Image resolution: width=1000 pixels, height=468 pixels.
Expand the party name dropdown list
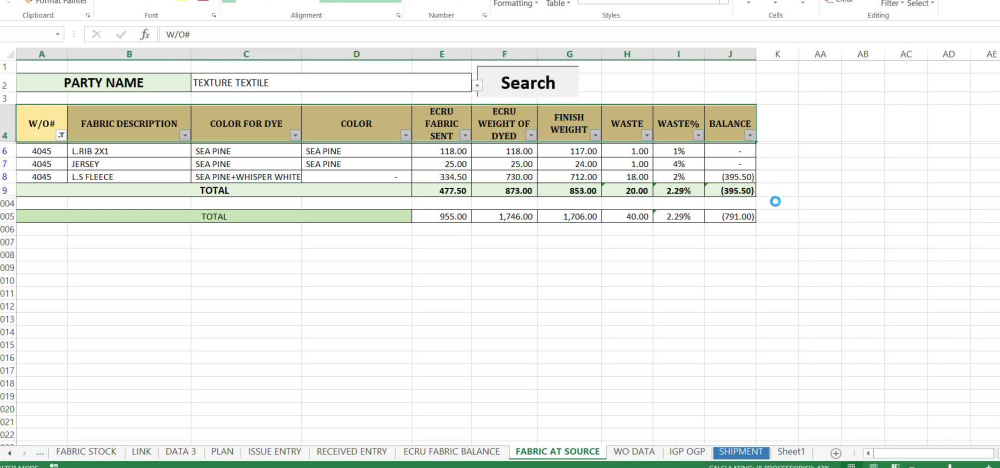pyautogui.click(x=478, y=85)
